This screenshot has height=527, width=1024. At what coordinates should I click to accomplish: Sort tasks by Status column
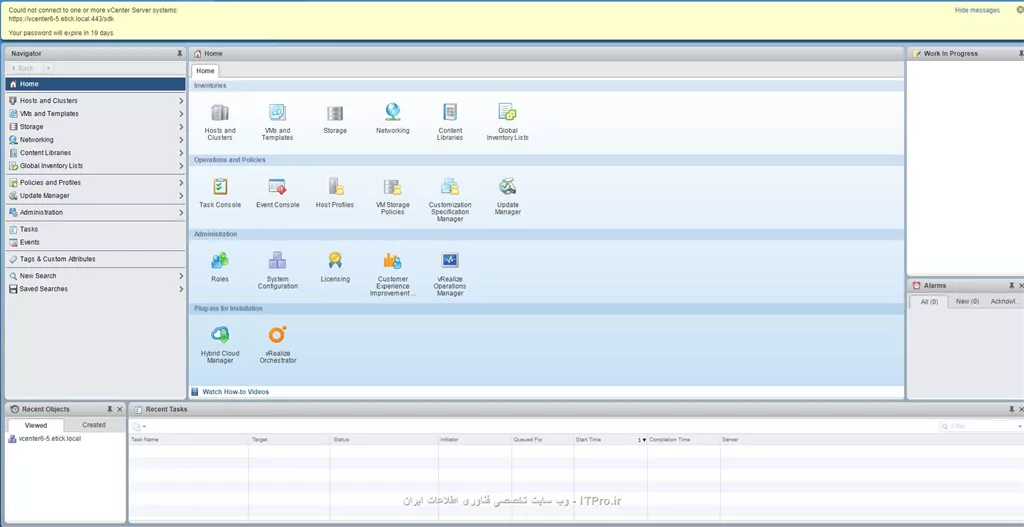[384, 440]
